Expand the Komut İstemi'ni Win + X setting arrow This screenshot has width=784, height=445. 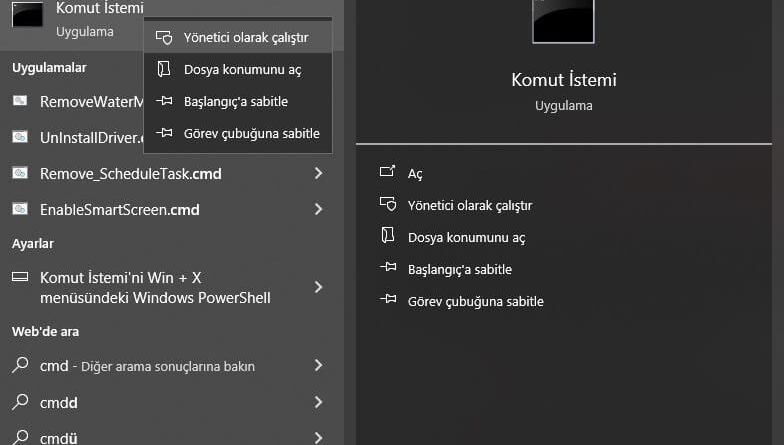pos(318,287)
